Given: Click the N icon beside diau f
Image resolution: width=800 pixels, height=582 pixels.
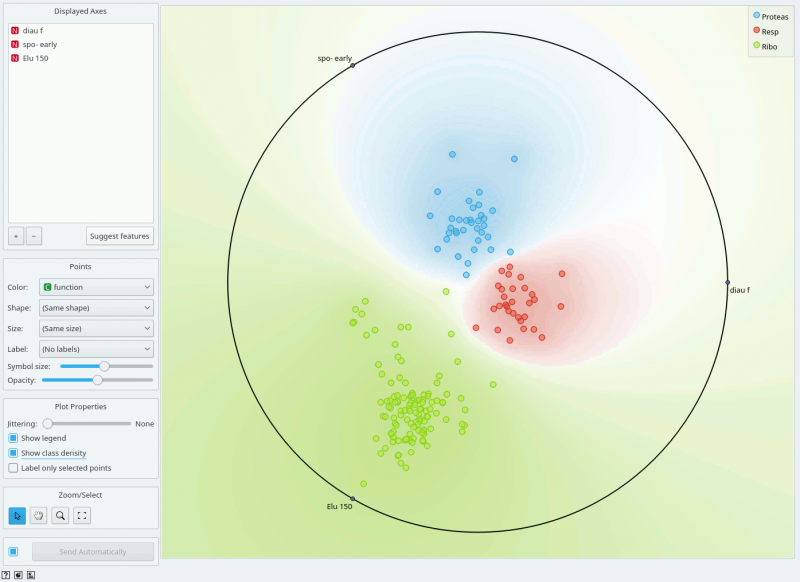Looking at the screenshot, I should 14,30.
